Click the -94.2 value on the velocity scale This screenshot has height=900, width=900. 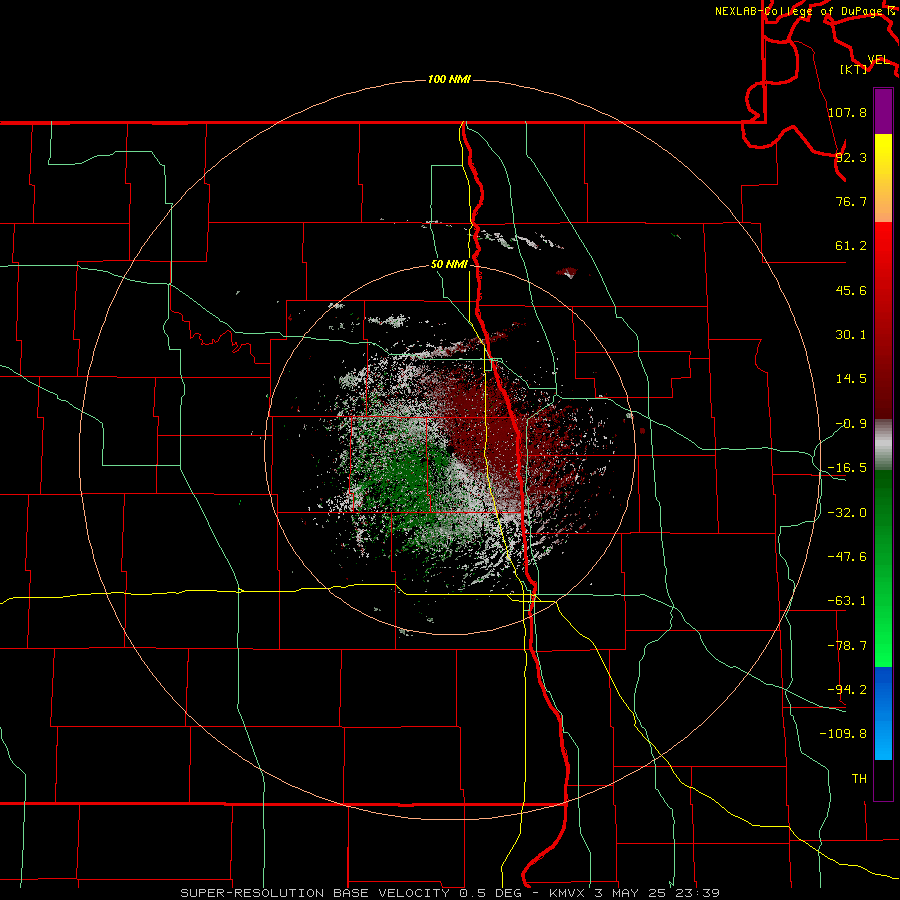click(847, 689)
